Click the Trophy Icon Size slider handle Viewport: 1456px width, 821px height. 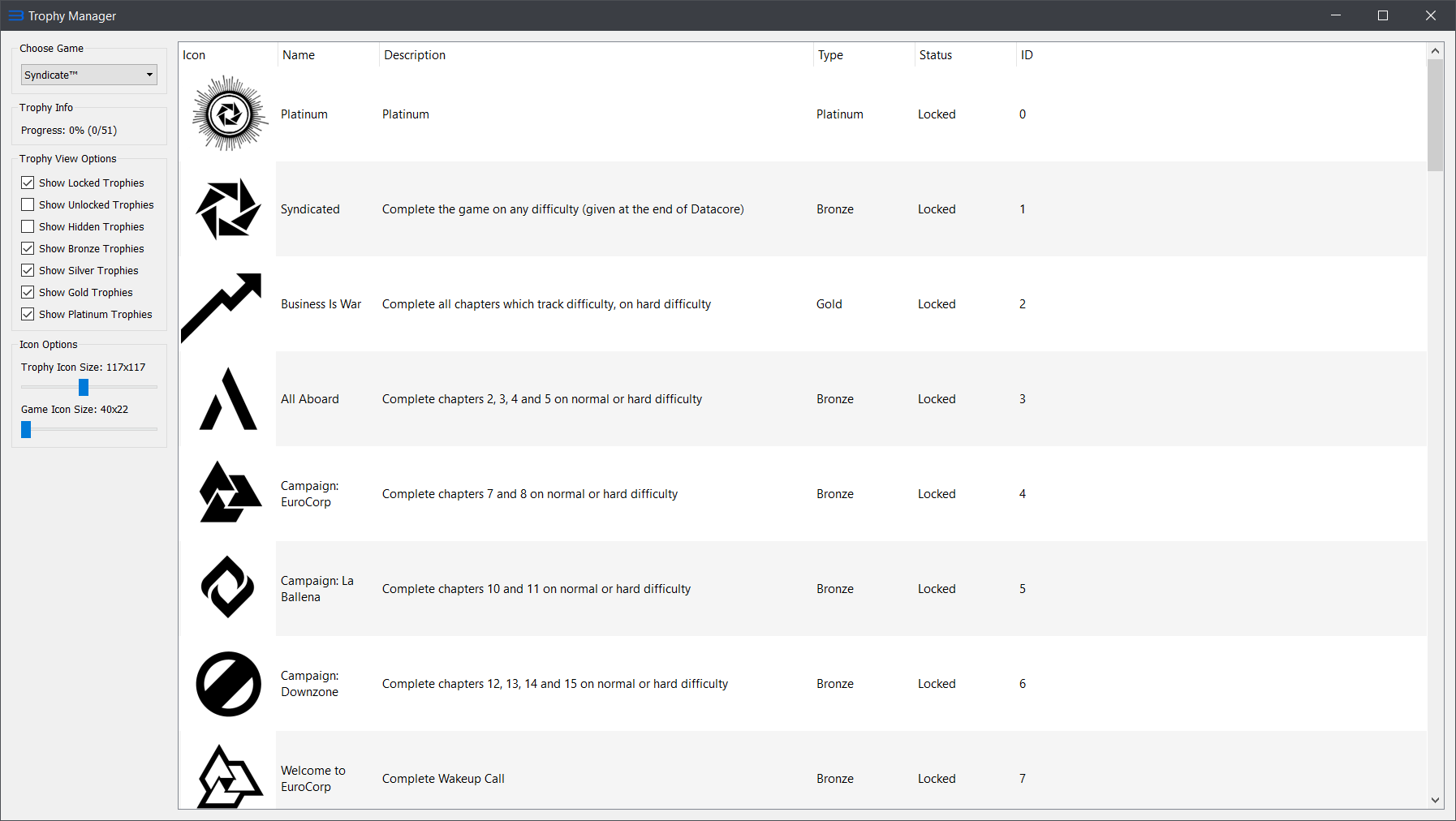pos(84,387)
